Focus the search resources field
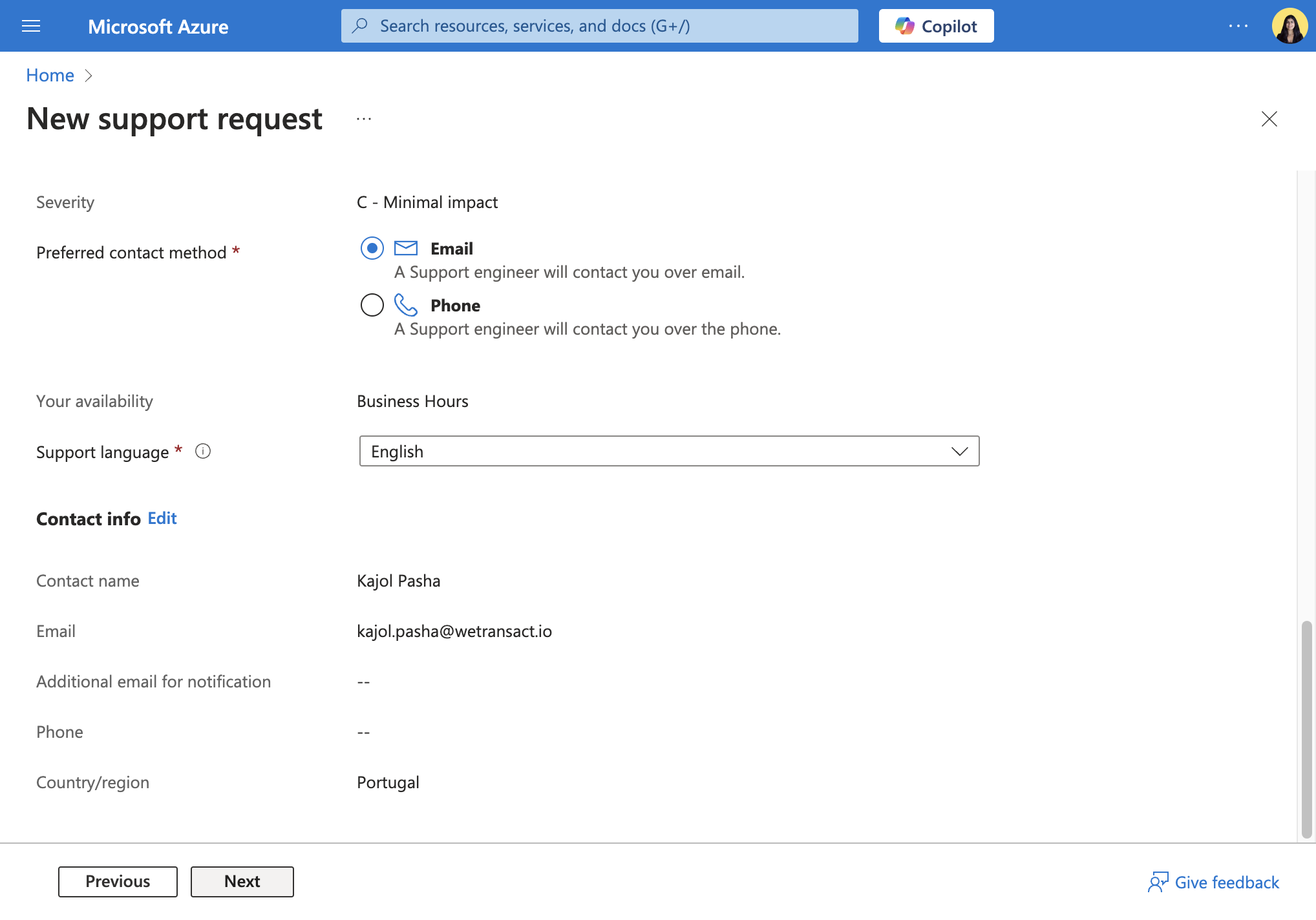The width and height of the screenshot is (1316, 920). tap(600, 26)
